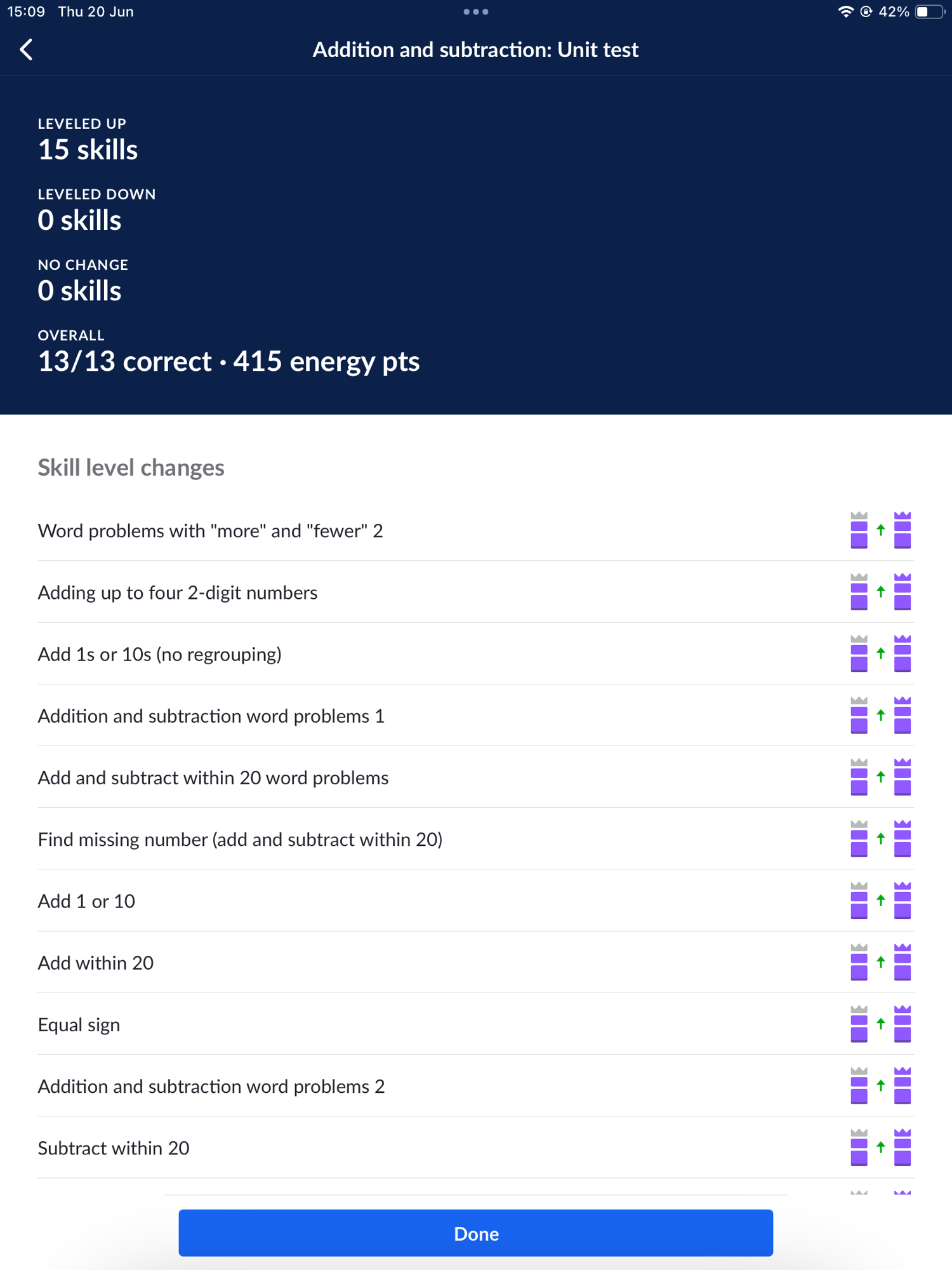952x1270 pixels.
Task: Tap the Leveled Up 15 skills summary
Action: click(88, 141)
